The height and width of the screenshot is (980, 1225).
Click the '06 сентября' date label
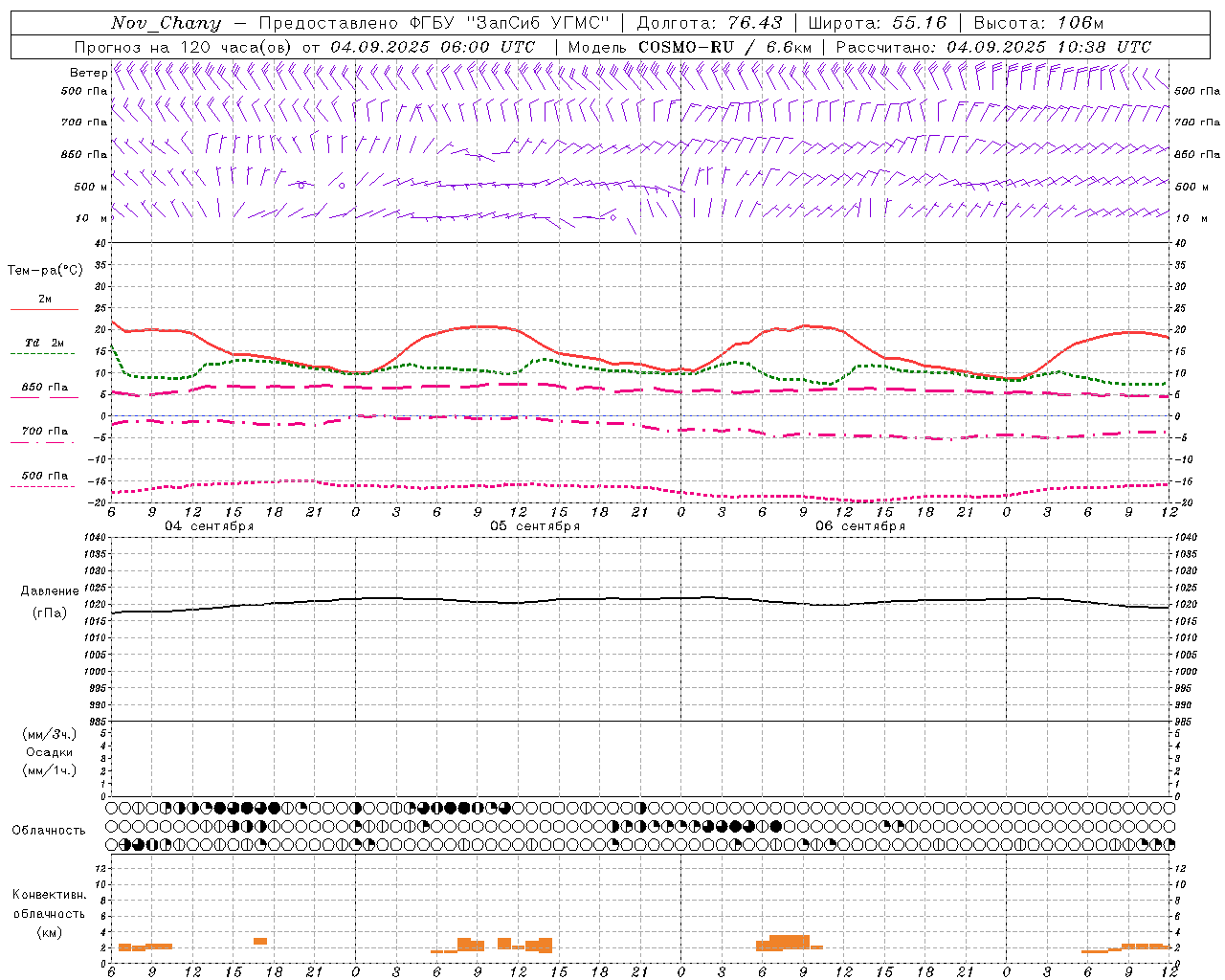click(860, 526)
